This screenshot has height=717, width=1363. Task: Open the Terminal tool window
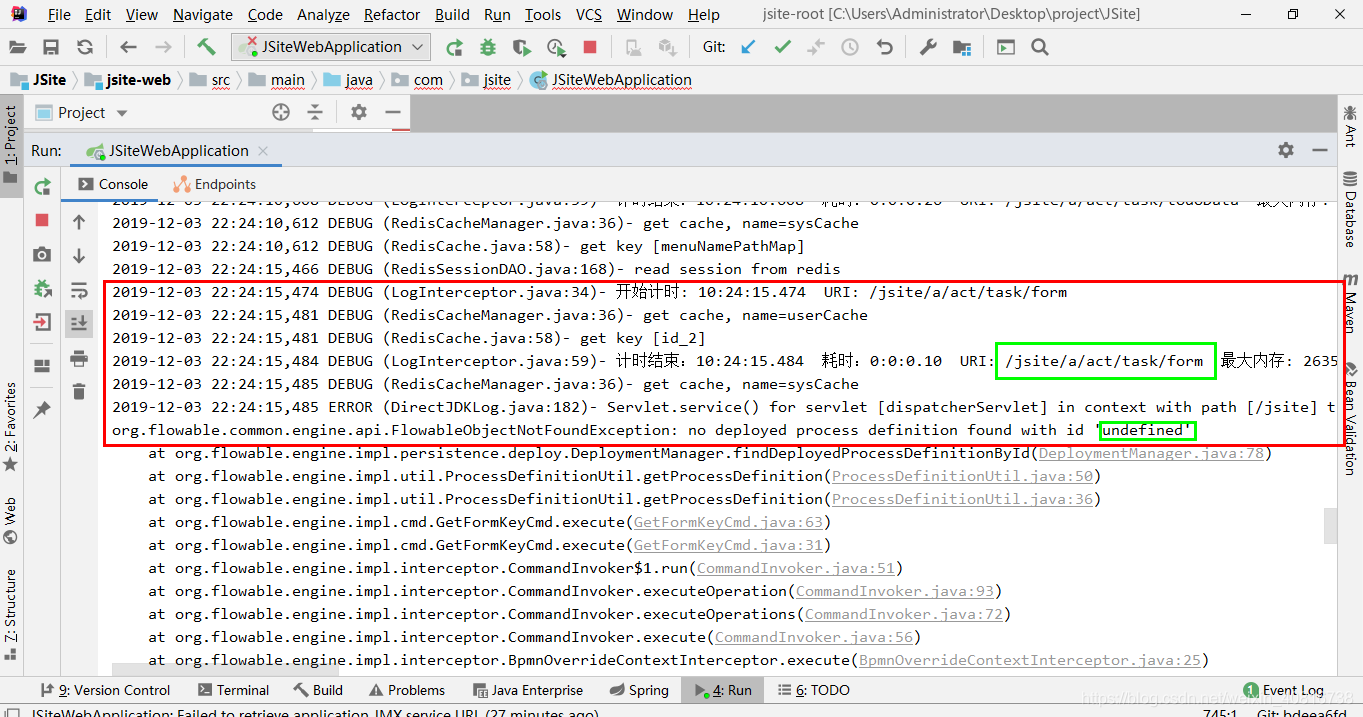233,690
